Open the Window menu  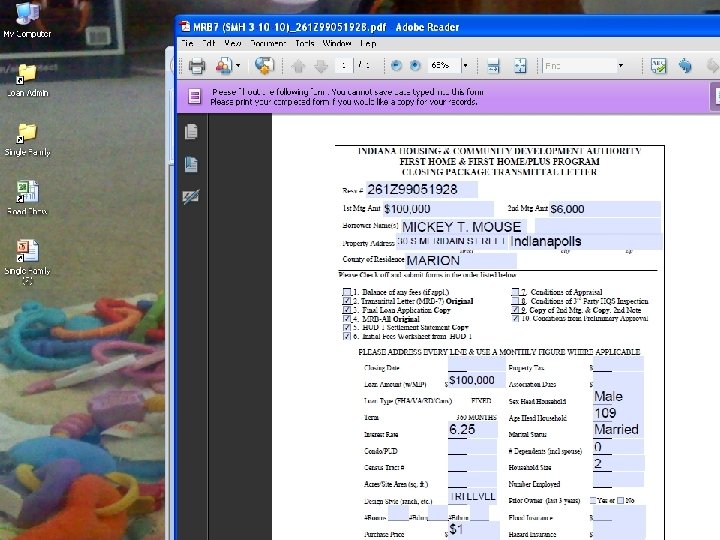337,43
